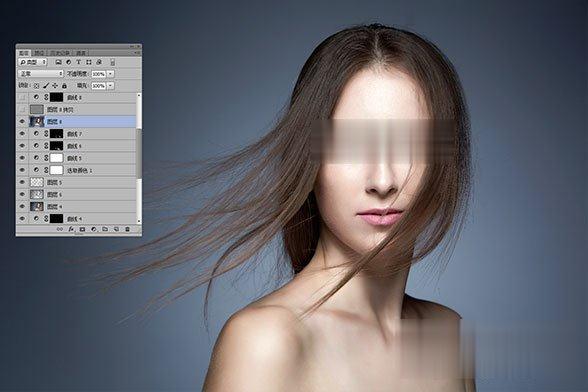Click the create new group folder button
Image resolution: width=588 pixels, height=392 pixels.
(x=105, y=229)
